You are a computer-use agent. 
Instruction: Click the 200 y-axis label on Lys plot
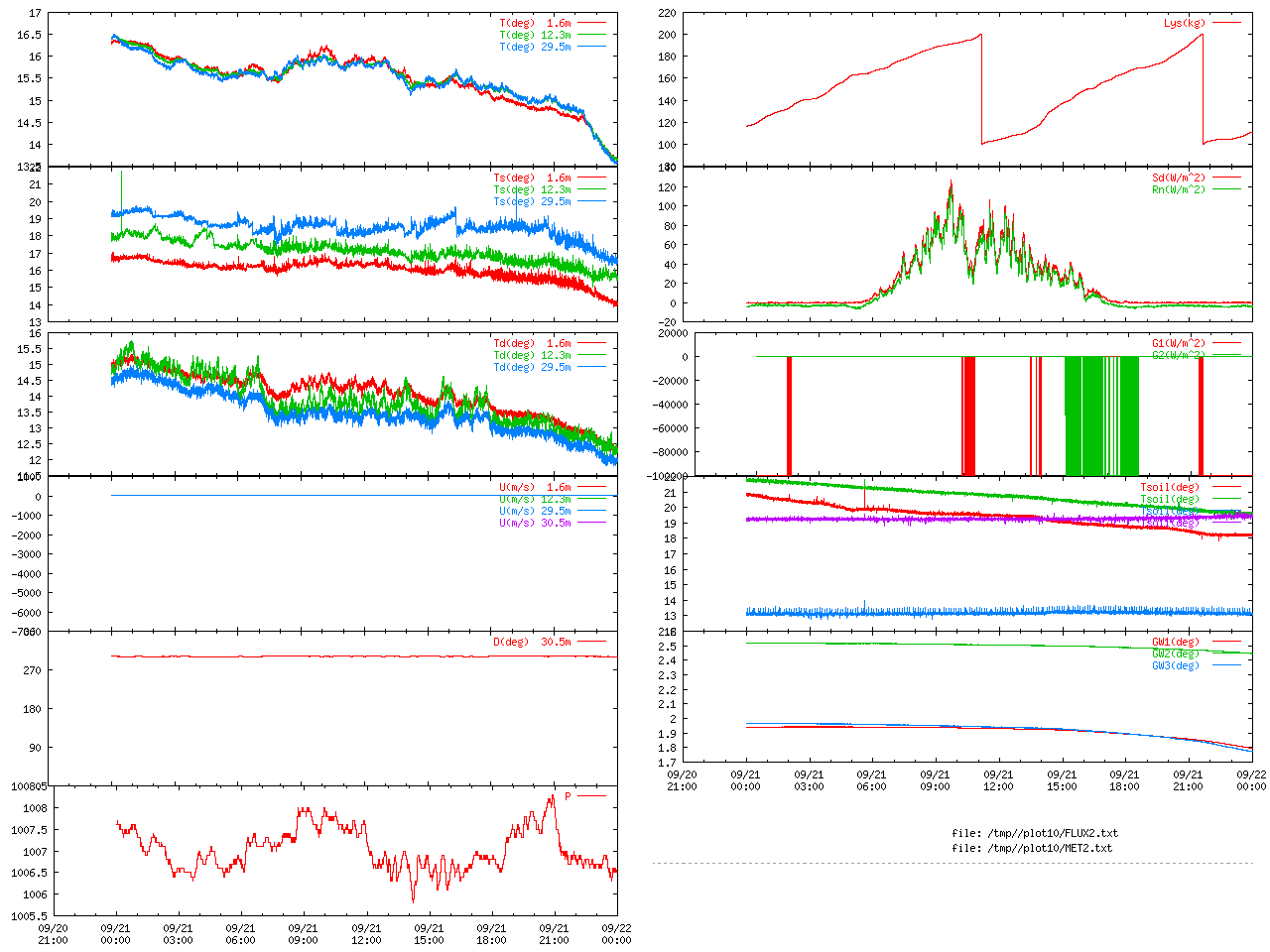[x=667, y=35]
